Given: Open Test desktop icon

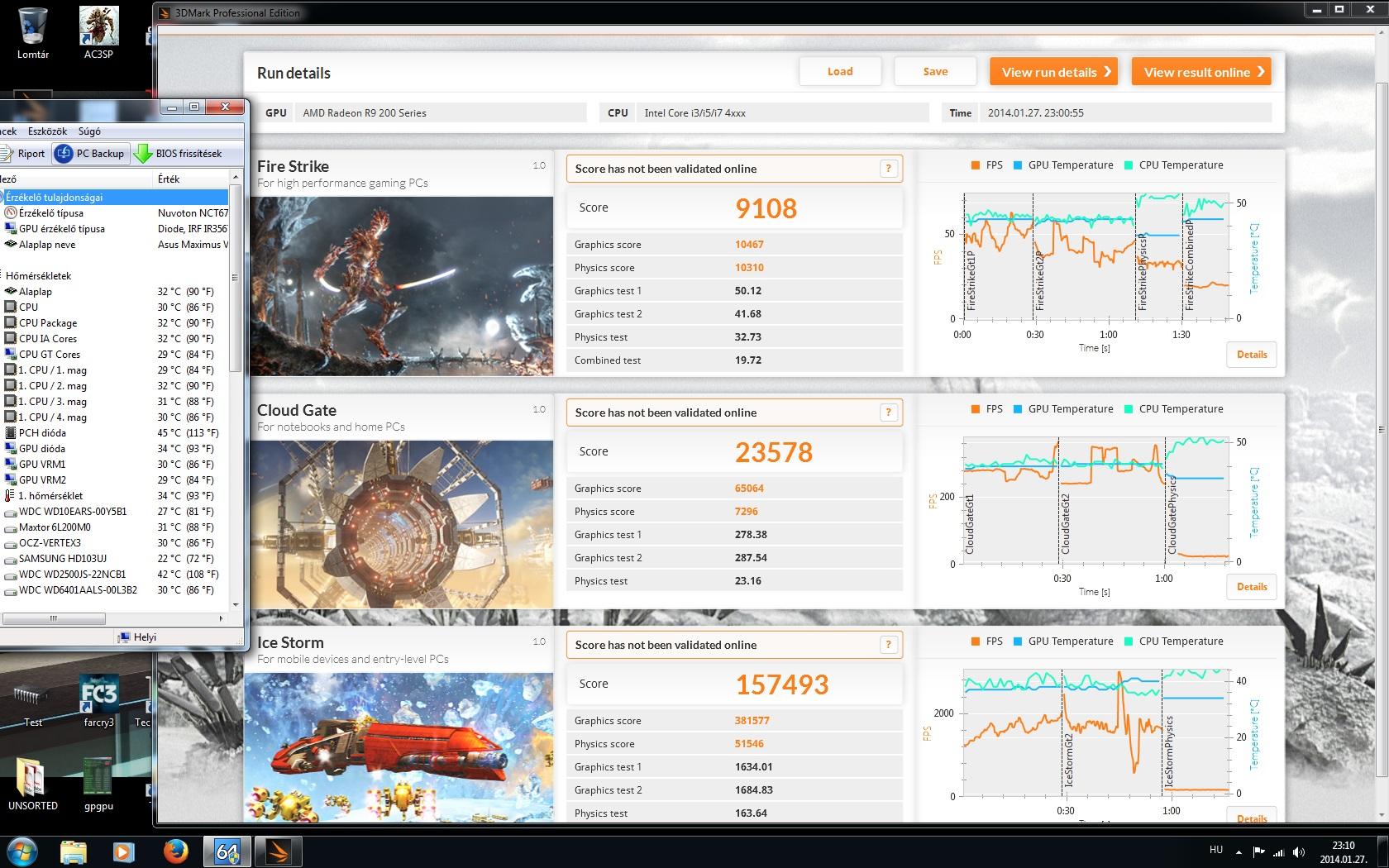Looking at the screenshot, I should tap(33, 701).
